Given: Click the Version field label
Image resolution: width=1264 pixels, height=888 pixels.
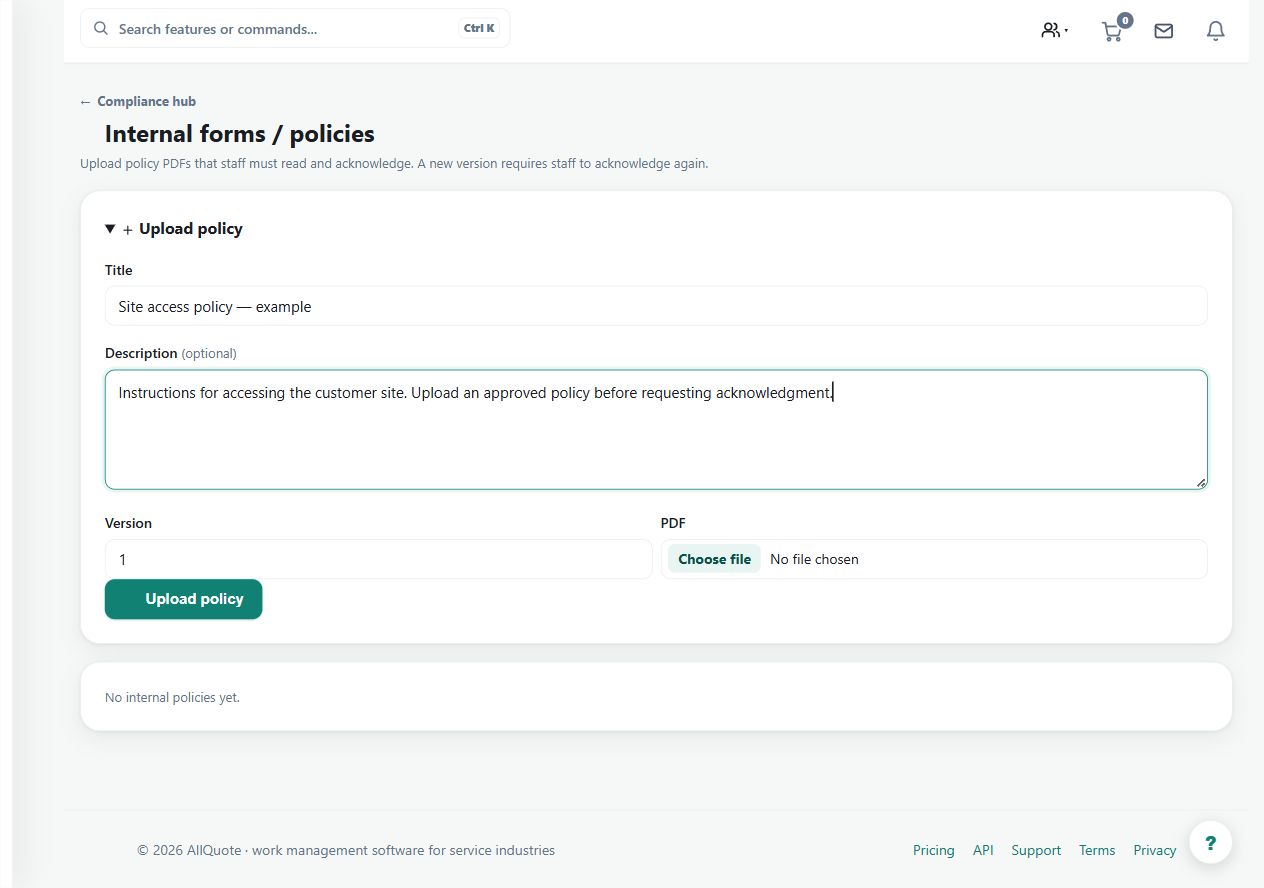Looking at the screenshot, I should pos(128,523).
